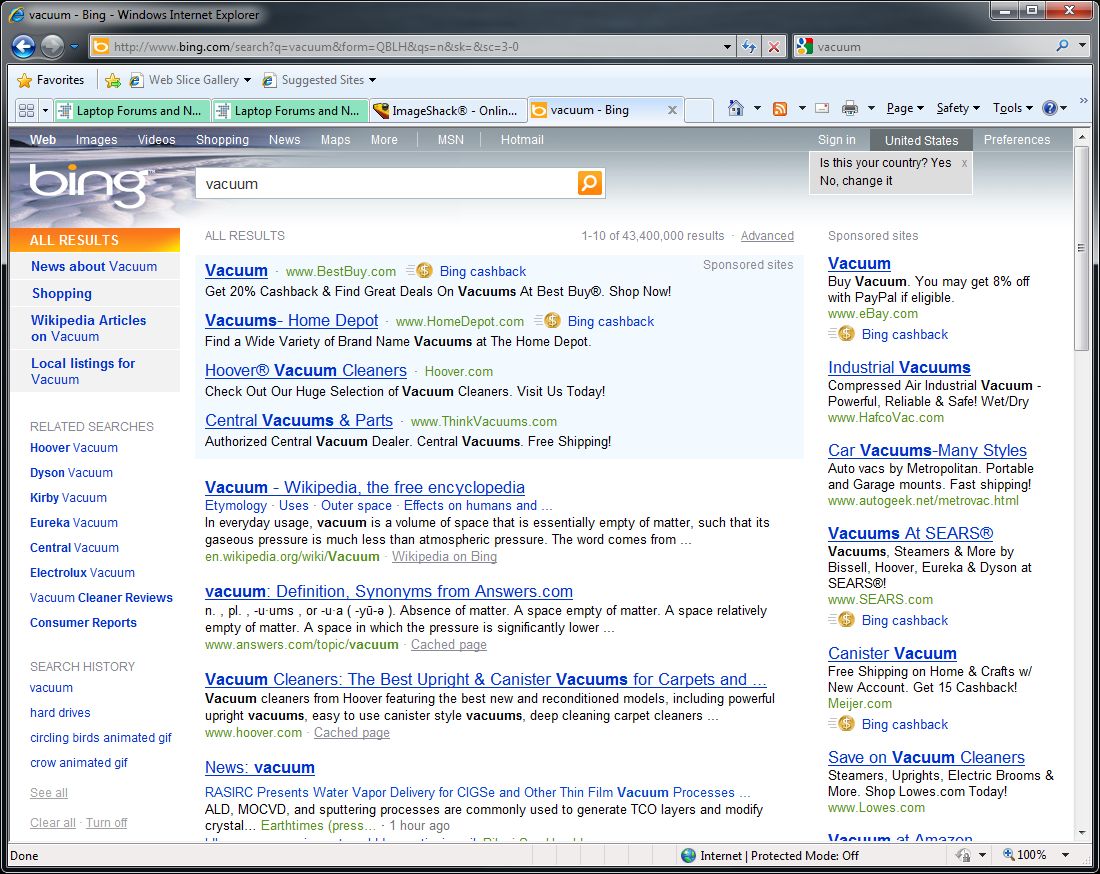Open the More menu in Bing navigation
The height and width of the screenshot is (874, 1100).
click(x=384, y=140)
